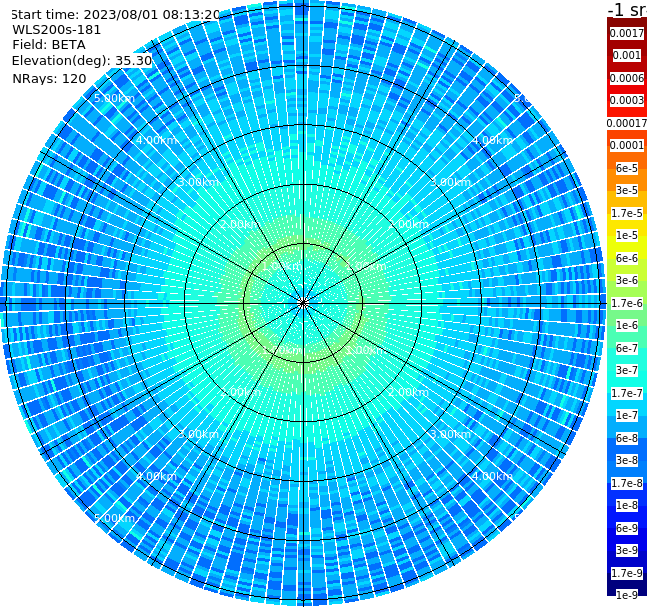Select the 1.7e-5 colorbar value
Screen dimensions: 647x607
pyautogui.click(x=627, y=213)
